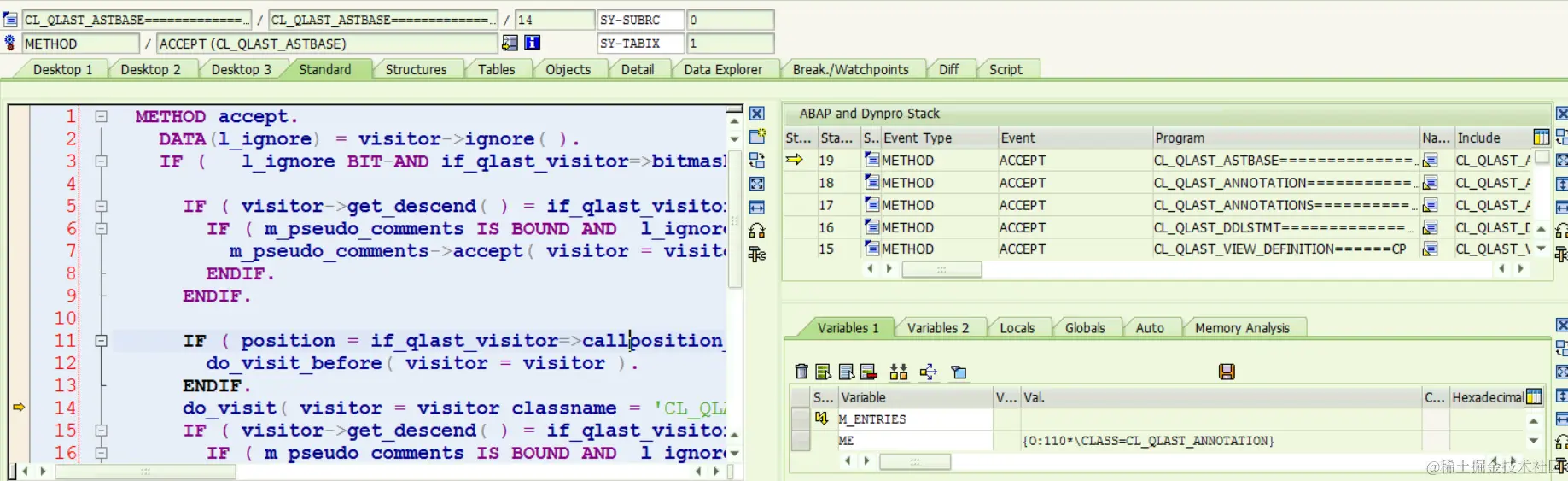Click the navigation icon in stack row 17
Screen dimensions: 1568x481
point(1431,205)
